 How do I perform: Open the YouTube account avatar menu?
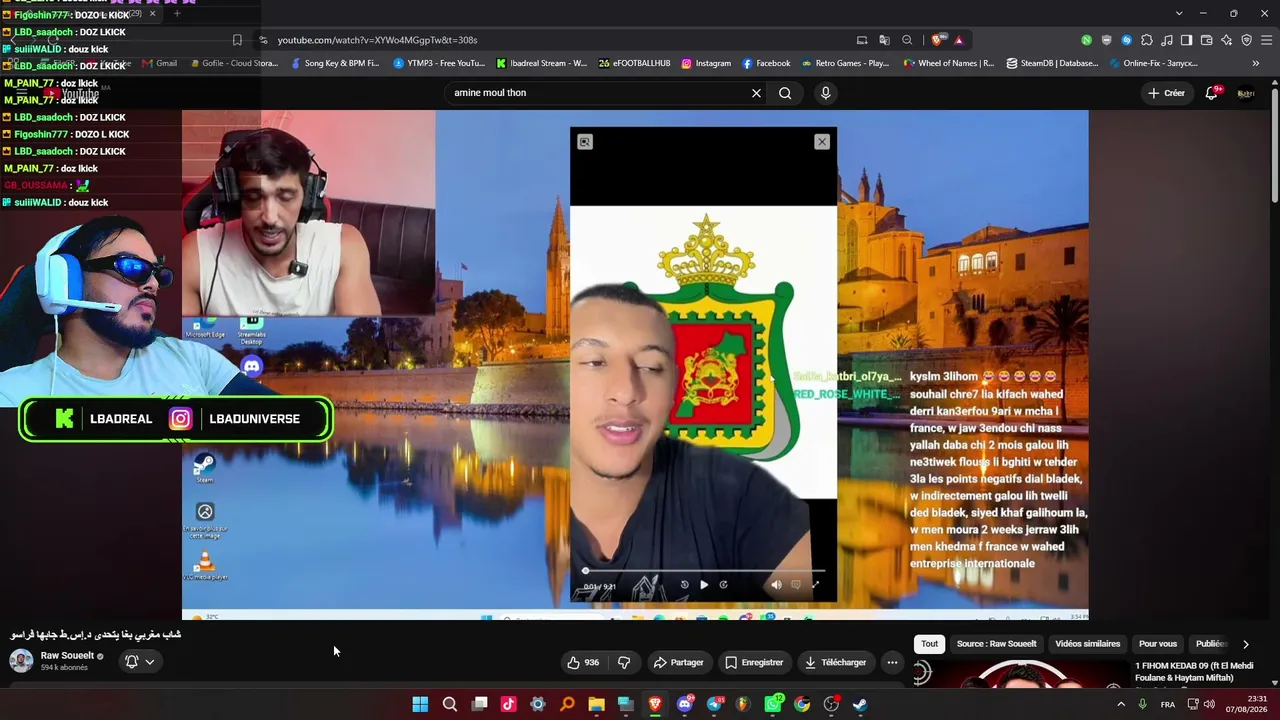click(x=1246, y=93)
